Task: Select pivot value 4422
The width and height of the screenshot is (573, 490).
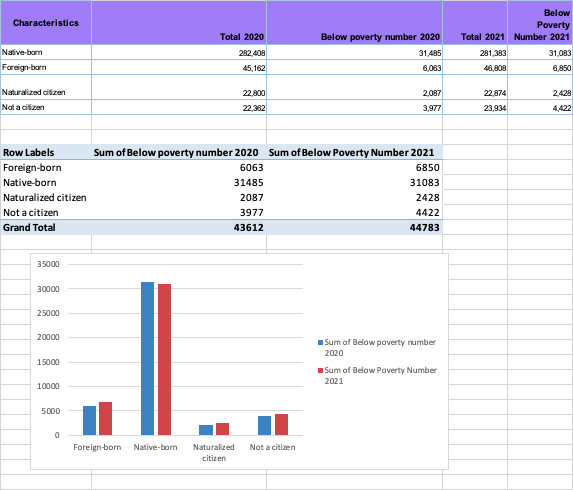Action: coord(354,212)
